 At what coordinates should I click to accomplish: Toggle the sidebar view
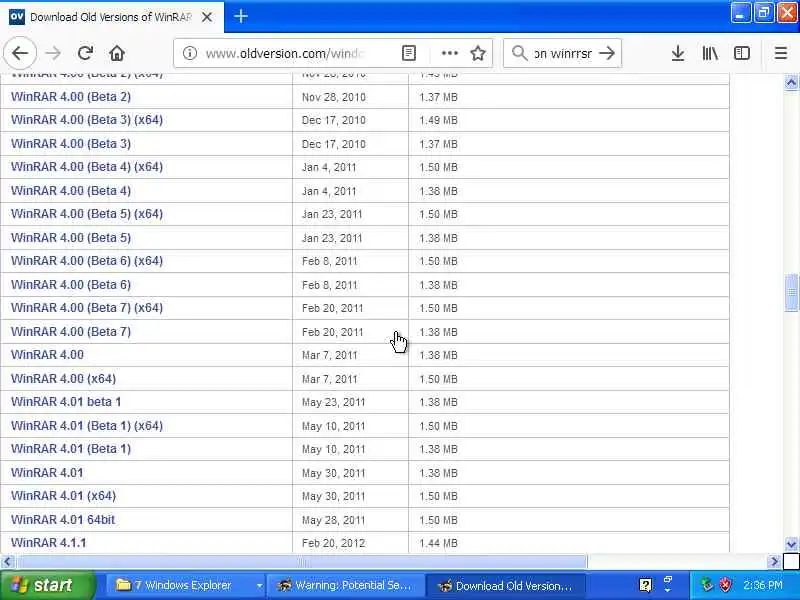click(742, 53)
